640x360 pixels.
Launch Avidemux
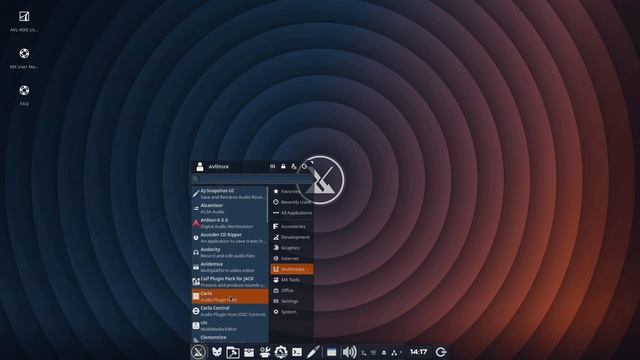(x=230, y=267)
